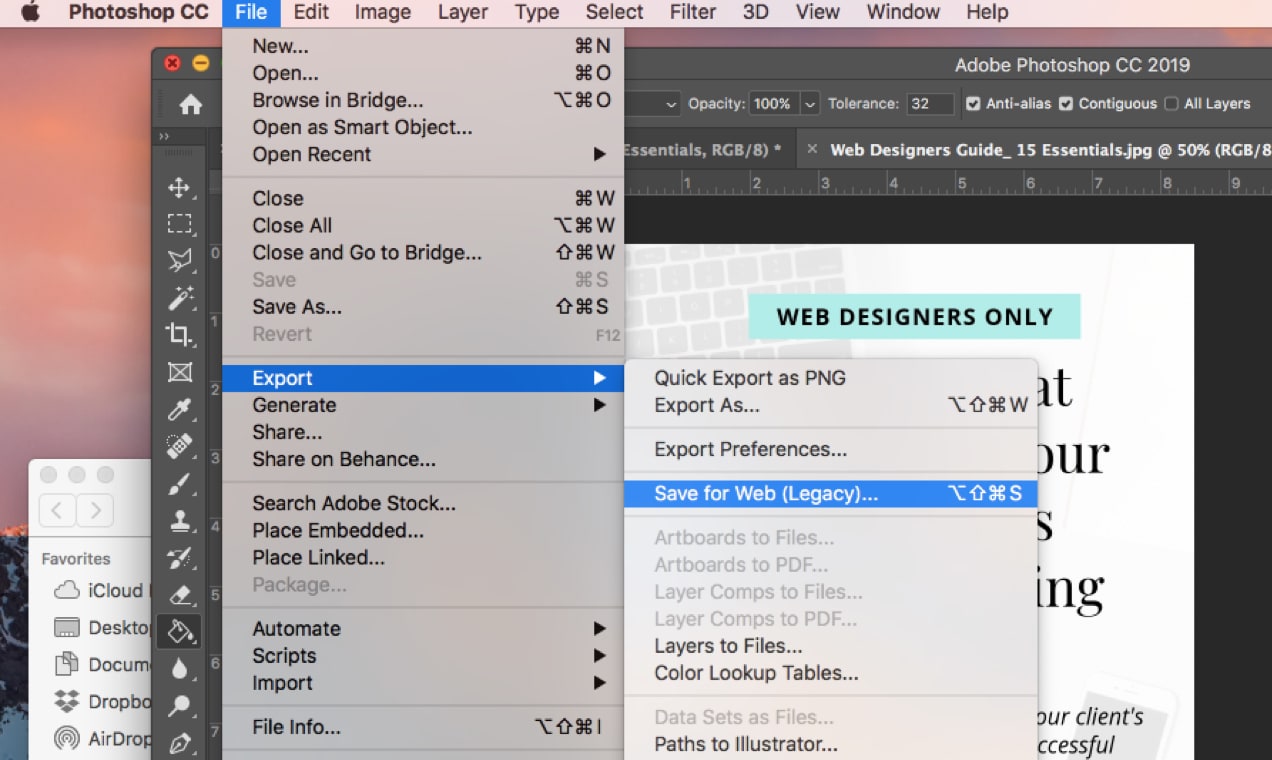The height and width of the screenshot is (760, 1272).
Task: Select the Pen tool
Action: tap(179, 743)
